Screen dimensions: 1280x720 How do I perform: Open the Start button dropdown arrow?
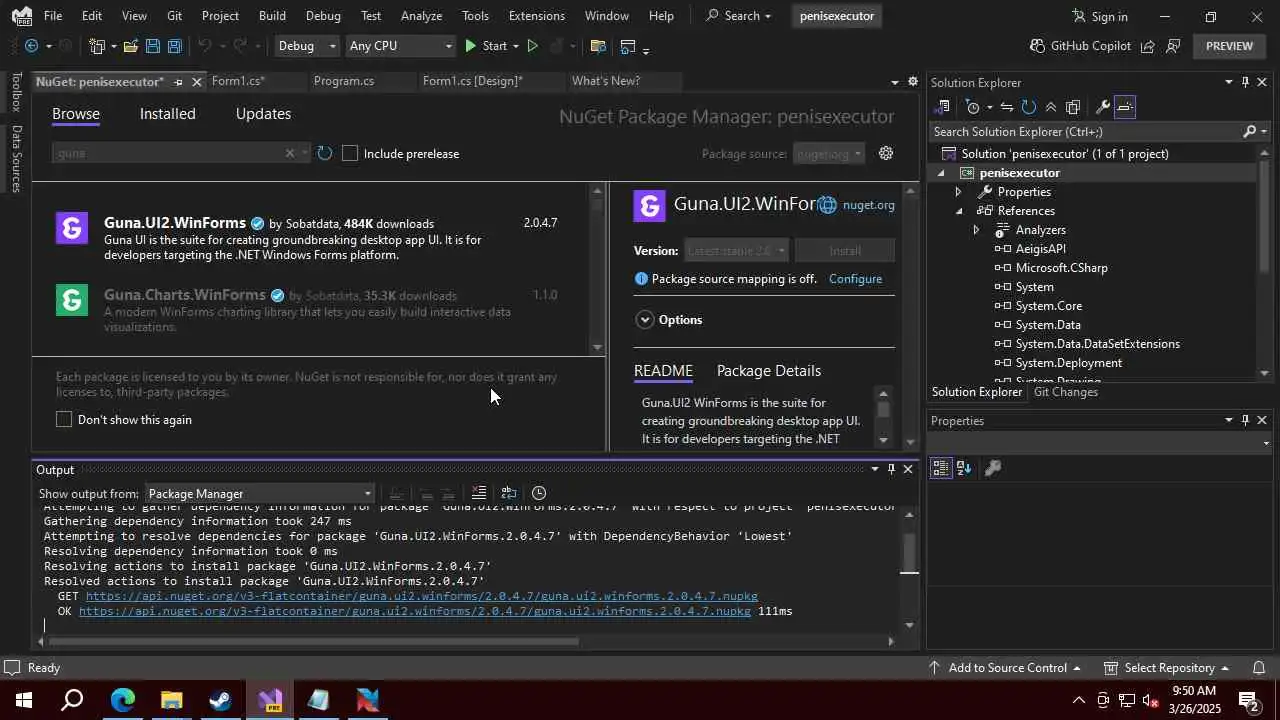(515, 46)
